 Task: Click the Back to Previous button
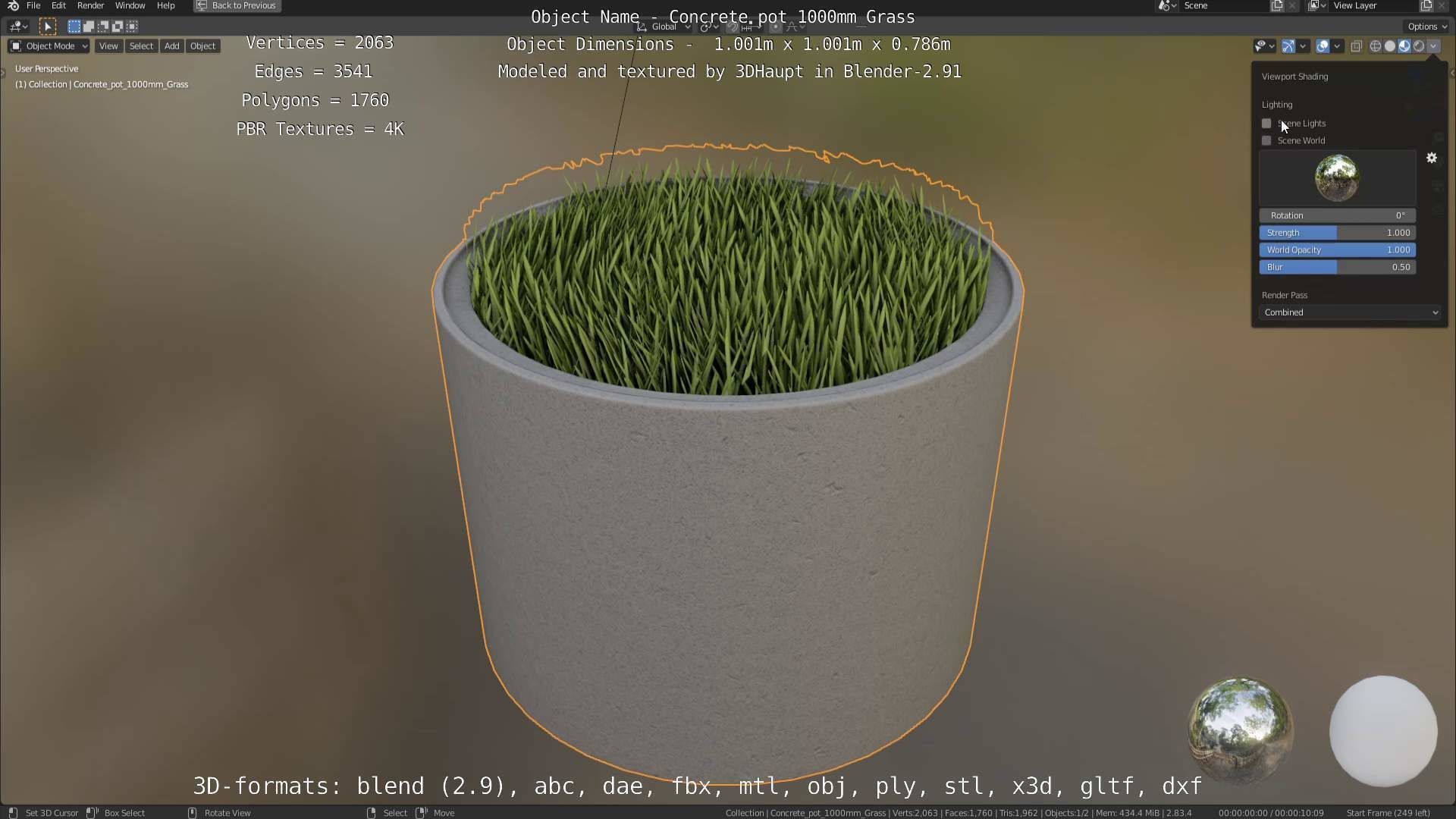pyautogui.click(x=237, y=5)
